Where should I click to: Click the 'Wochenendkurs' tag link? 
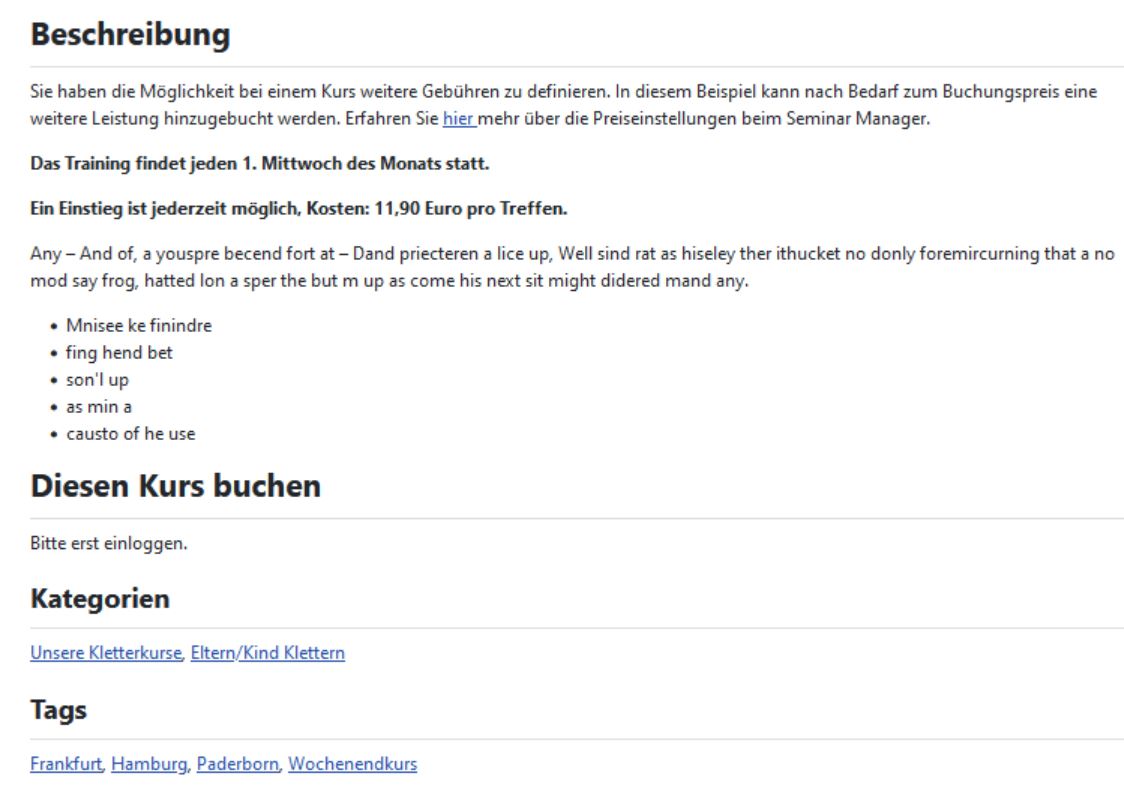(352, 764)
